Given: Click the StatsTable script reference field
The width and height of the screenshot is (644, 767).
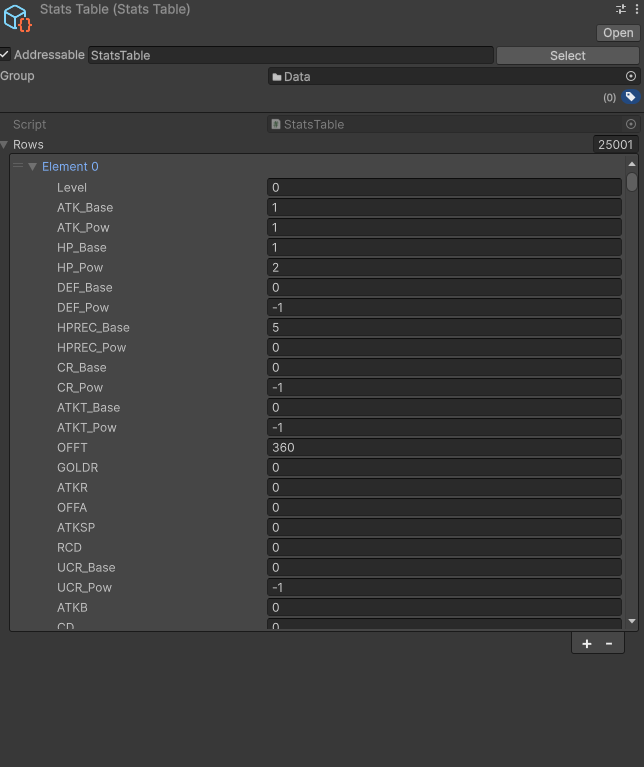Looking at the screenshot, I should [x=454, y=124].
